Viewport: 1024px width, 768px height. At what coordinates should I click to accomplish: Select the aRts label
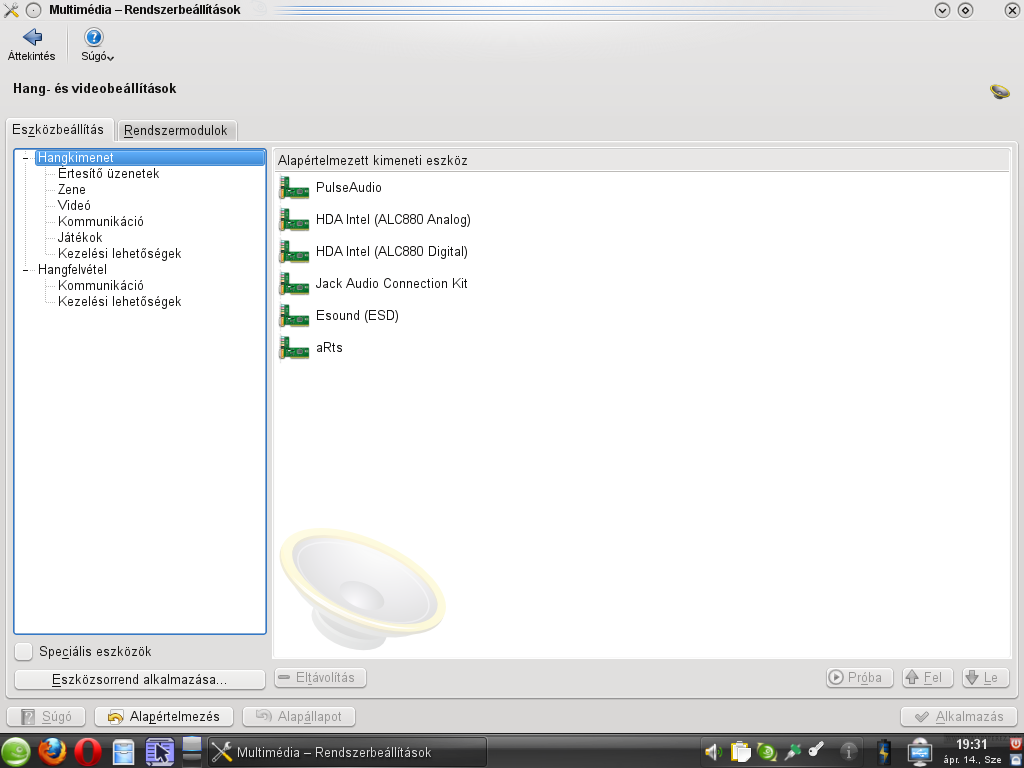point(329,347)
